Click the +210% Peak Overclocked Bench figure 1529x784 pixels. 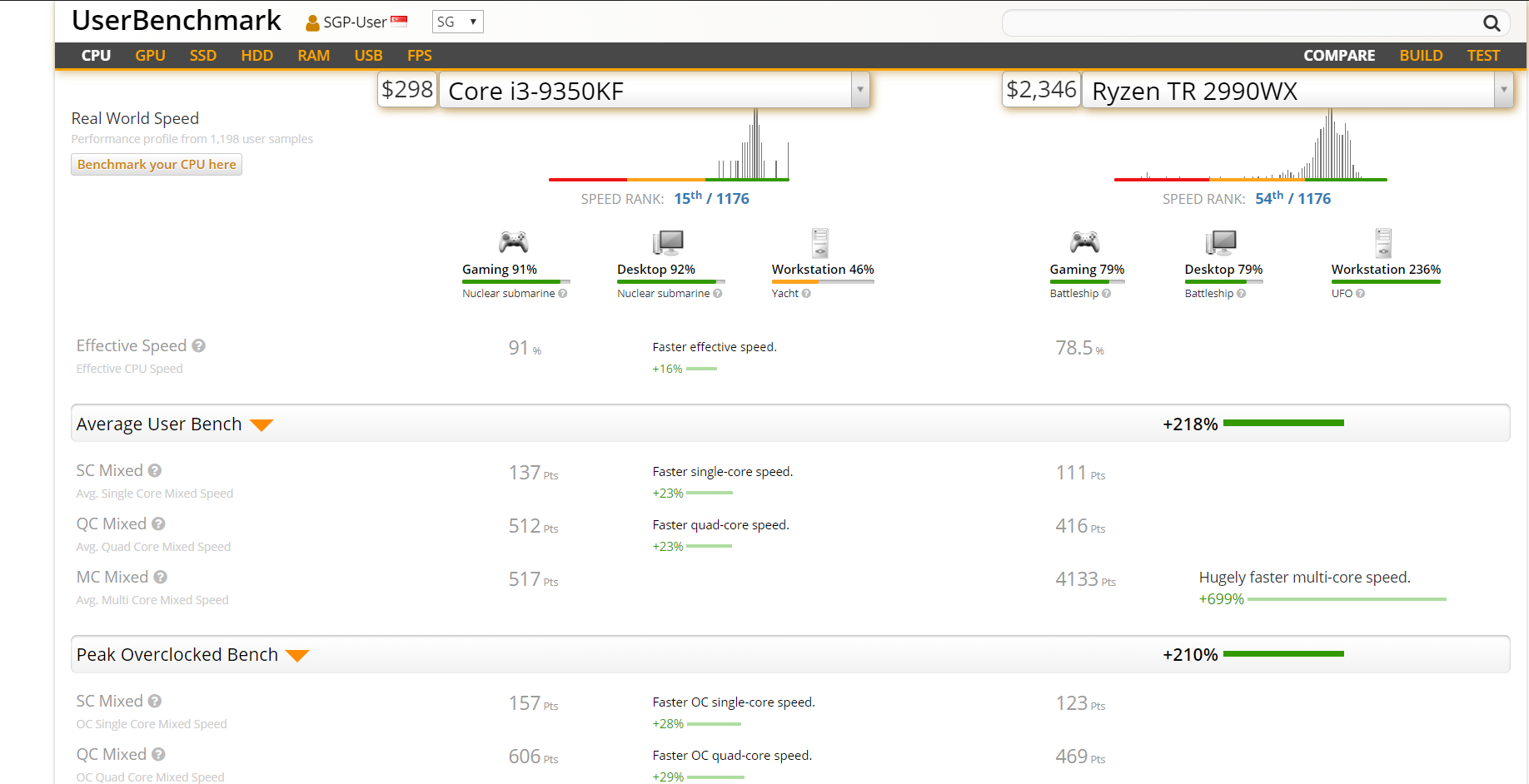[x=1190, y=655]
